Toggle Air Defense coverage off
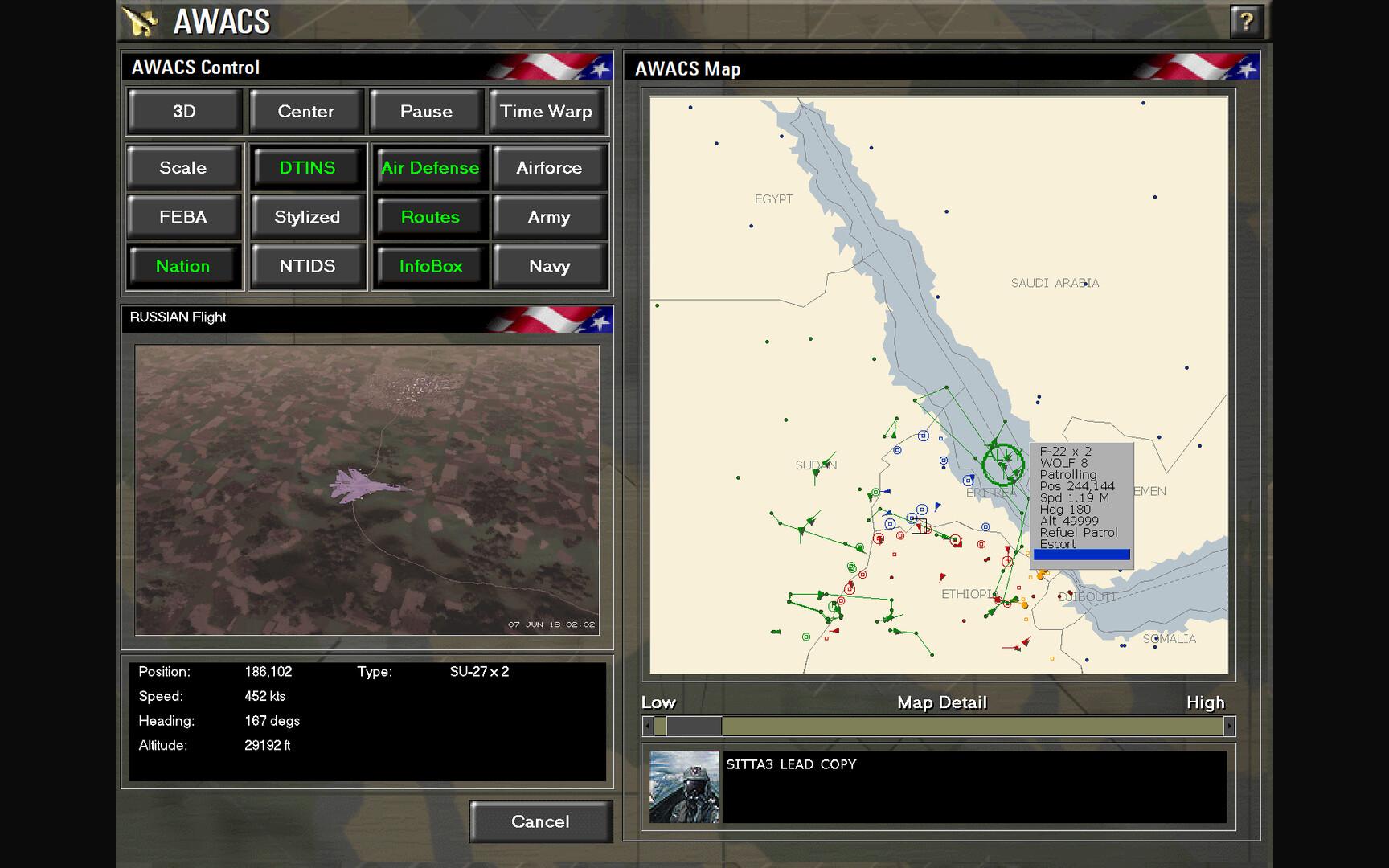The width and height of the screenshot is (1389, 868). pos(429,167)
